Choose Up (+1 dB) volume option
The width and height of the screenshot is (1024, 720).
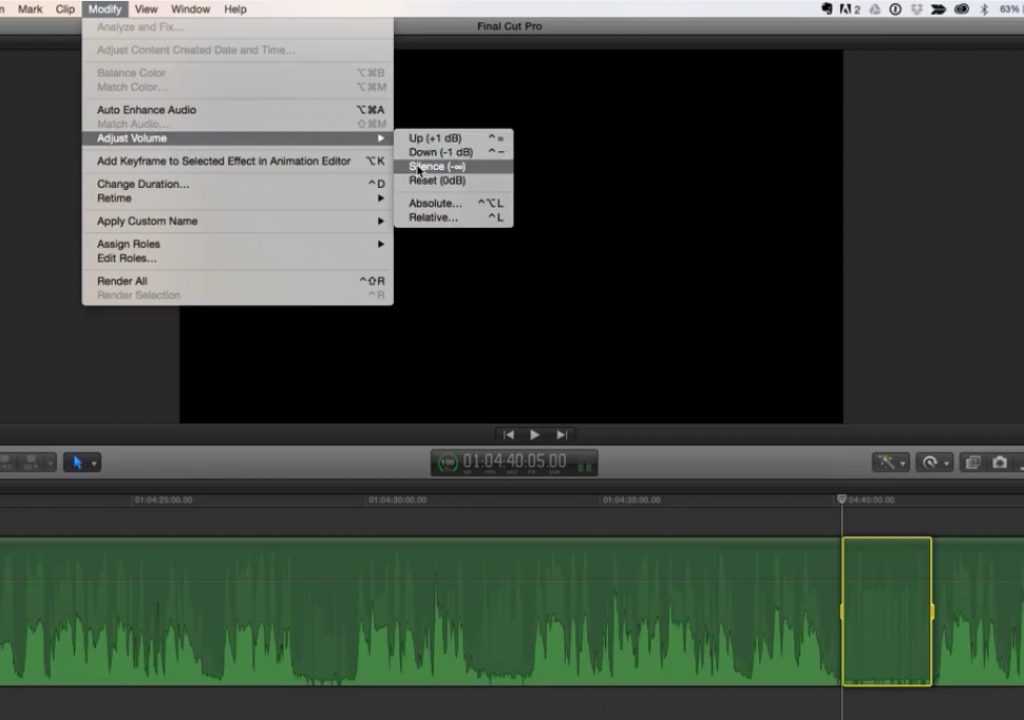453,138
